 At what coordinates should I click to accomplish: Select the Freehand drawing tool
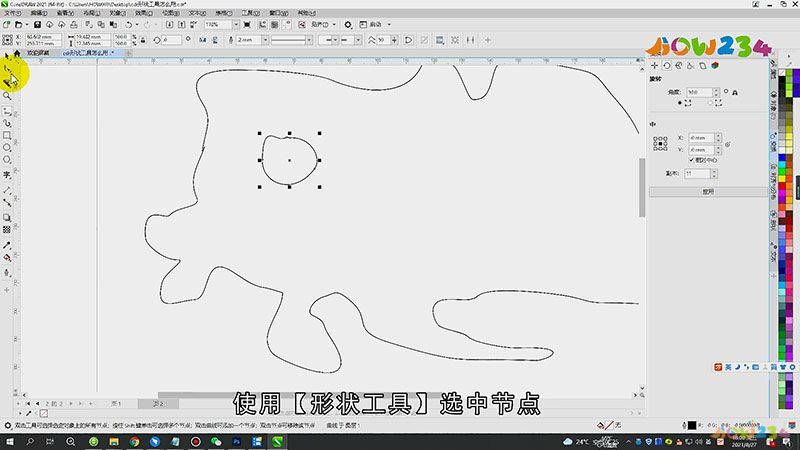coord(7,111)
